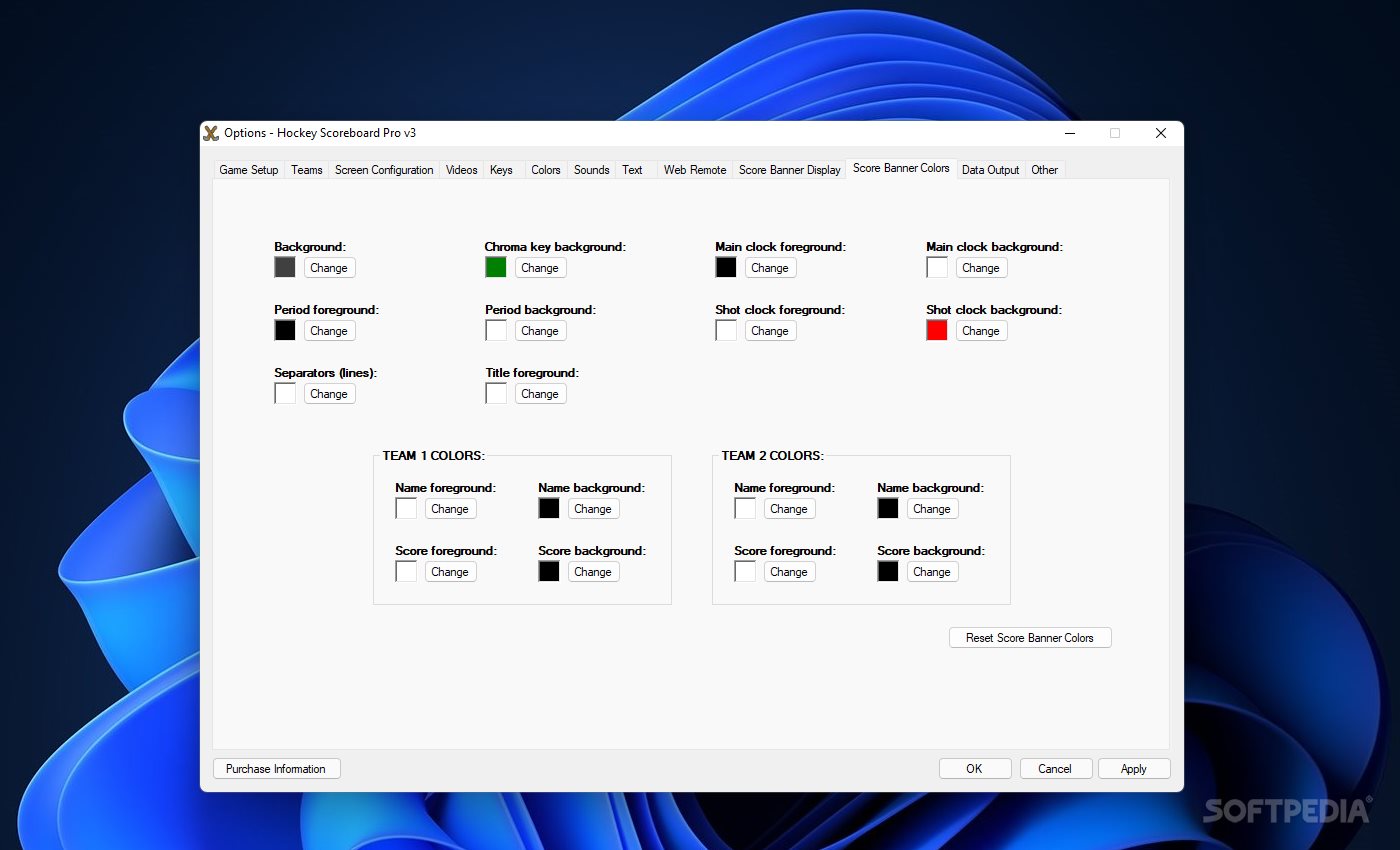Change Team 1 Name background color
The image size is (1400, 850).
(x=593, y=509)
